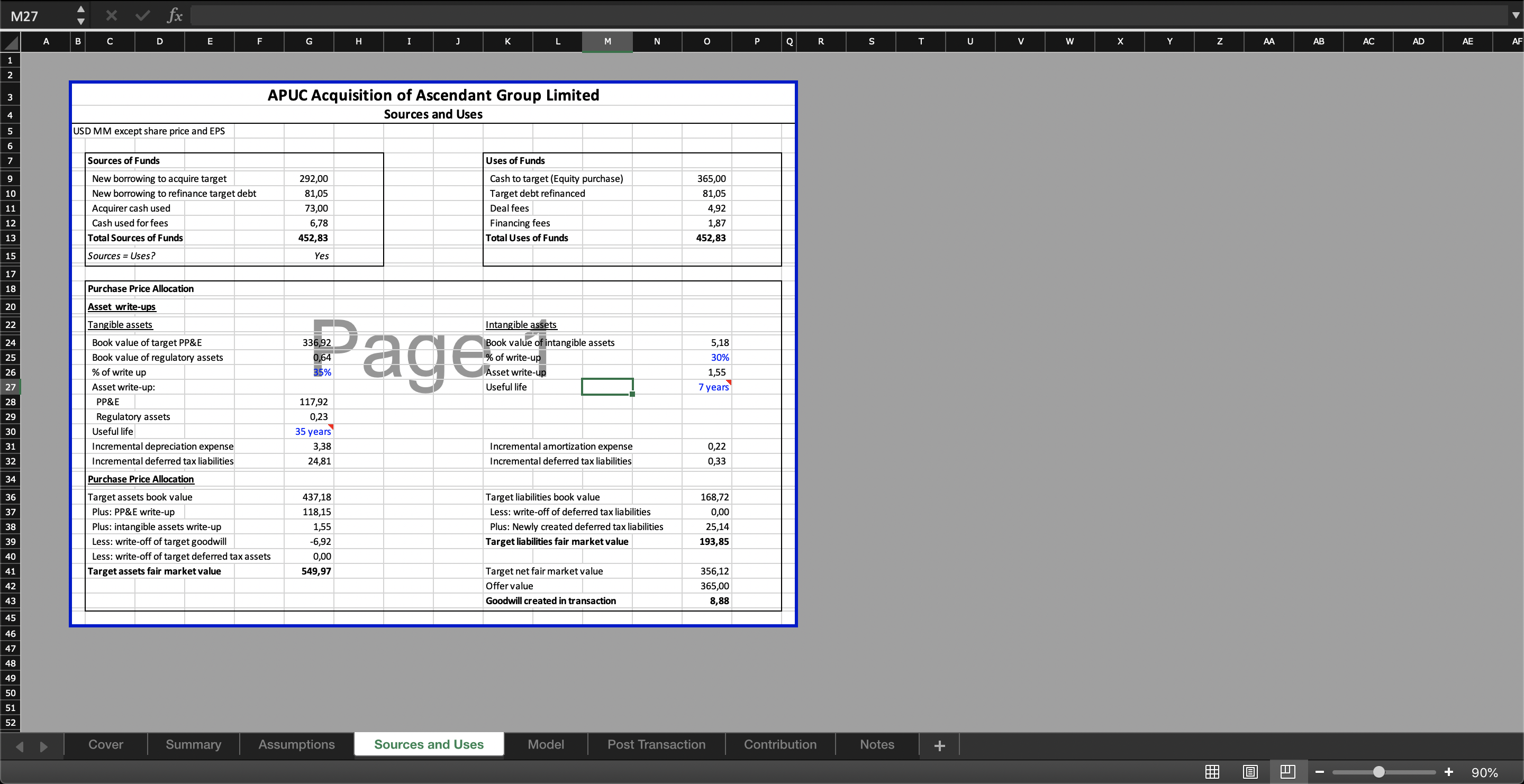Select column AD header

tap(1418, 41)
